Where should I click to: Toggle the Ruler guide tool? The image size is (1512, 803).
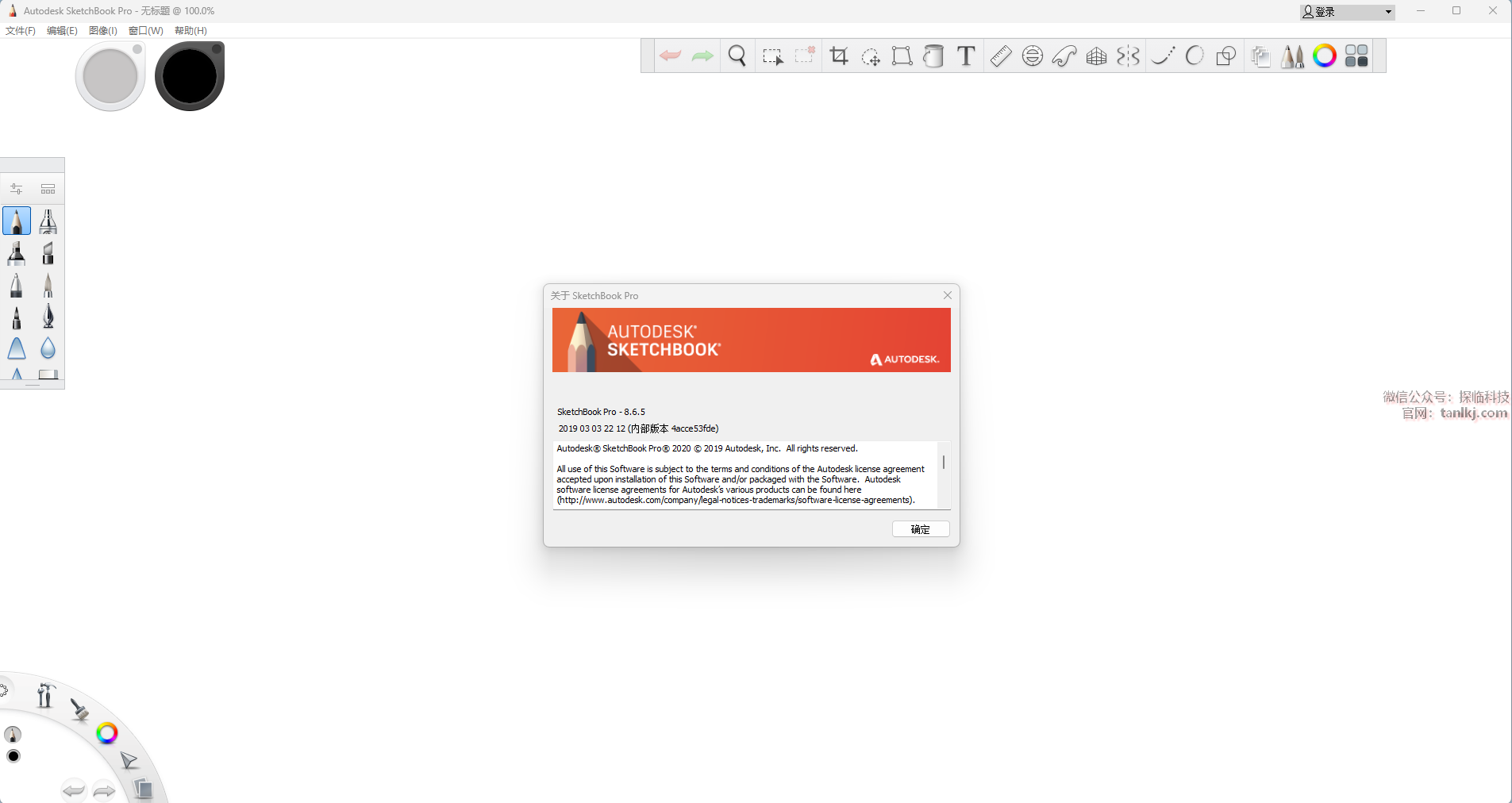pyautogui.click(x=1001, y=56)
